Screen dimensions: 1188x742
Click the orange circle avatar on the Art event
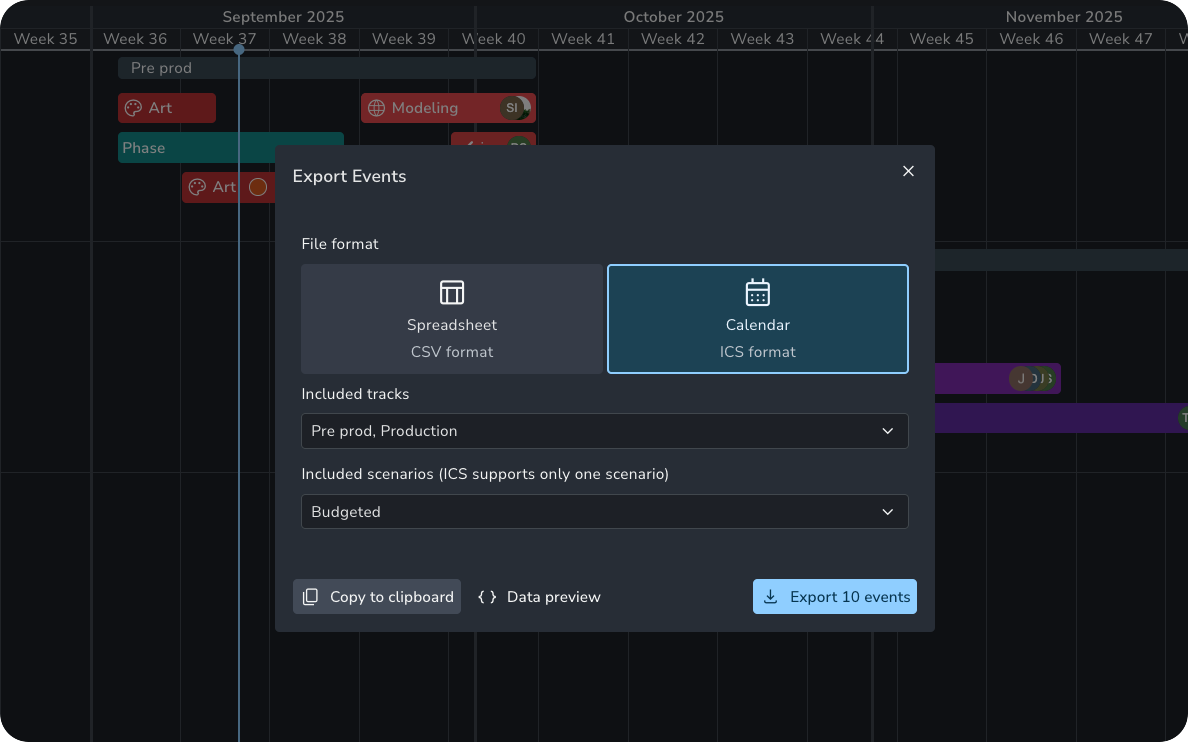257,187
